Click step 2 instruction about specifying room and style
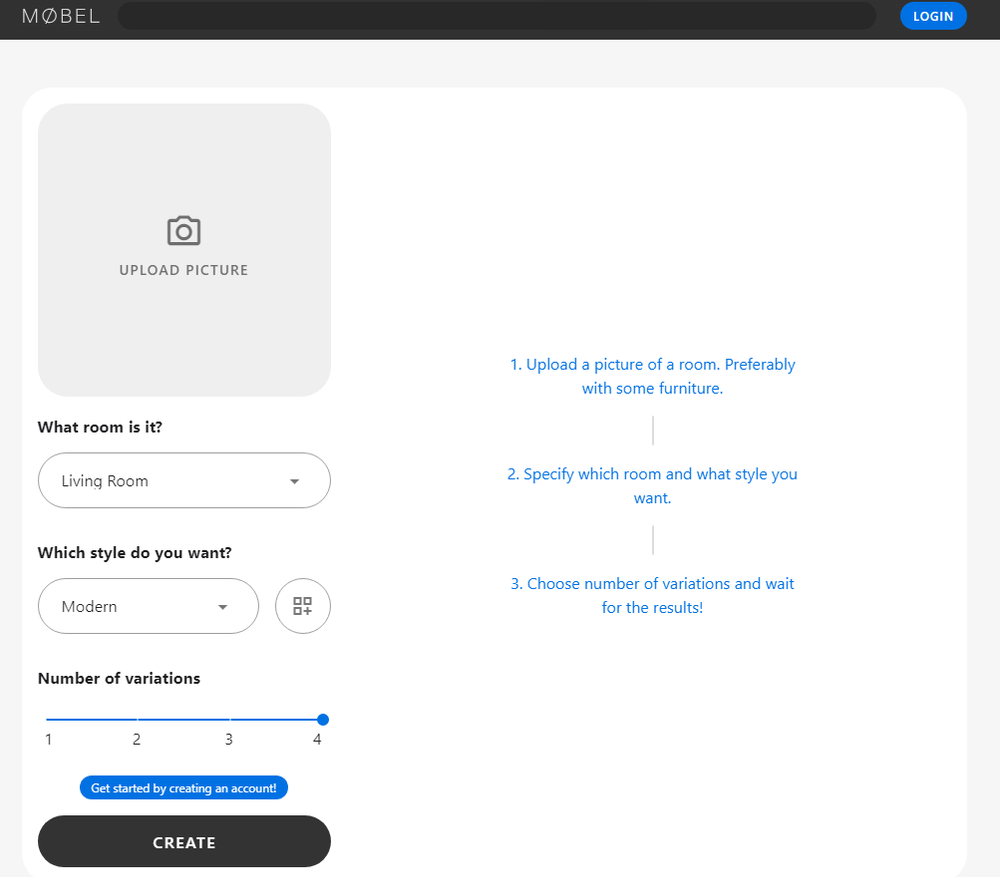 click(652, 485)
